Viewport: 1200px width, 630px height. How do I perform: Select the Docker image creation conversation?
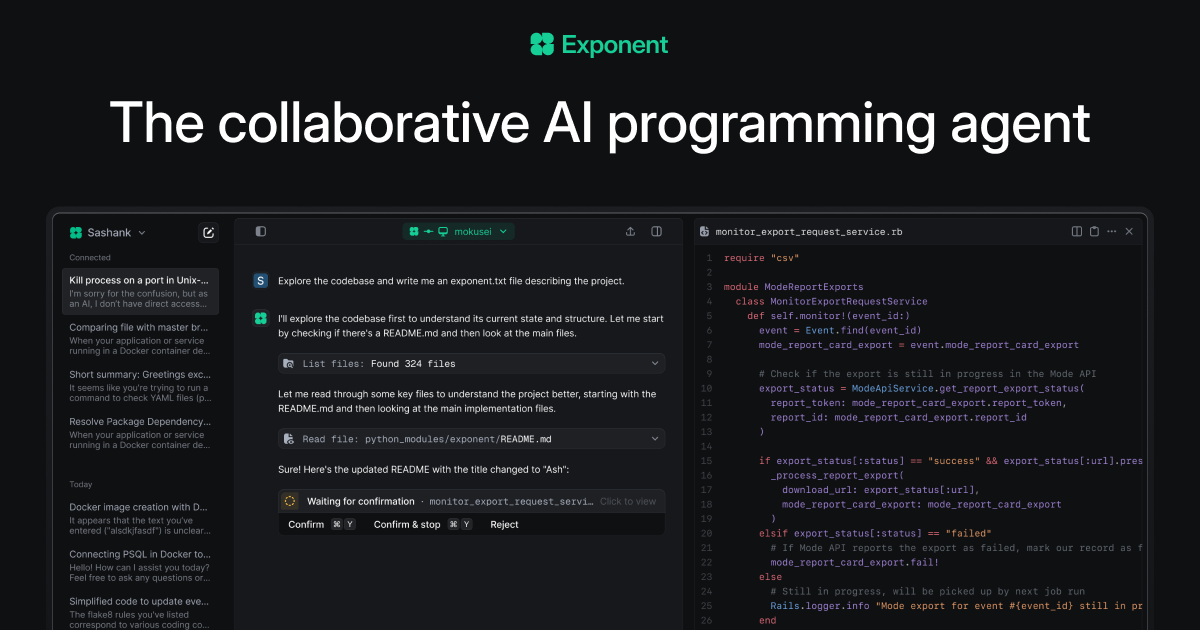click(140, 513)
